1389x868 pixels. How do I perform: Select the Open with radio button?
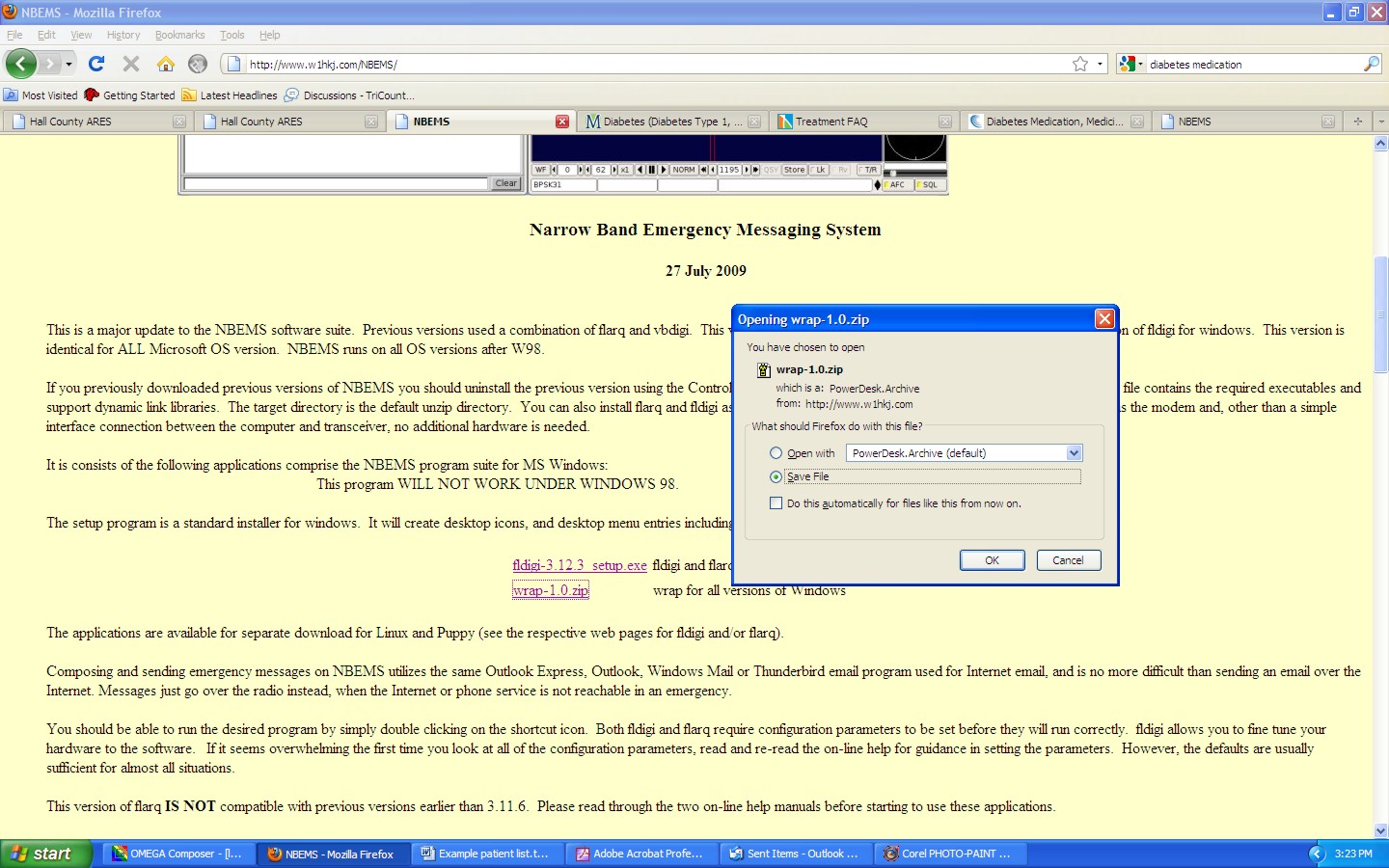click(776, 453)
